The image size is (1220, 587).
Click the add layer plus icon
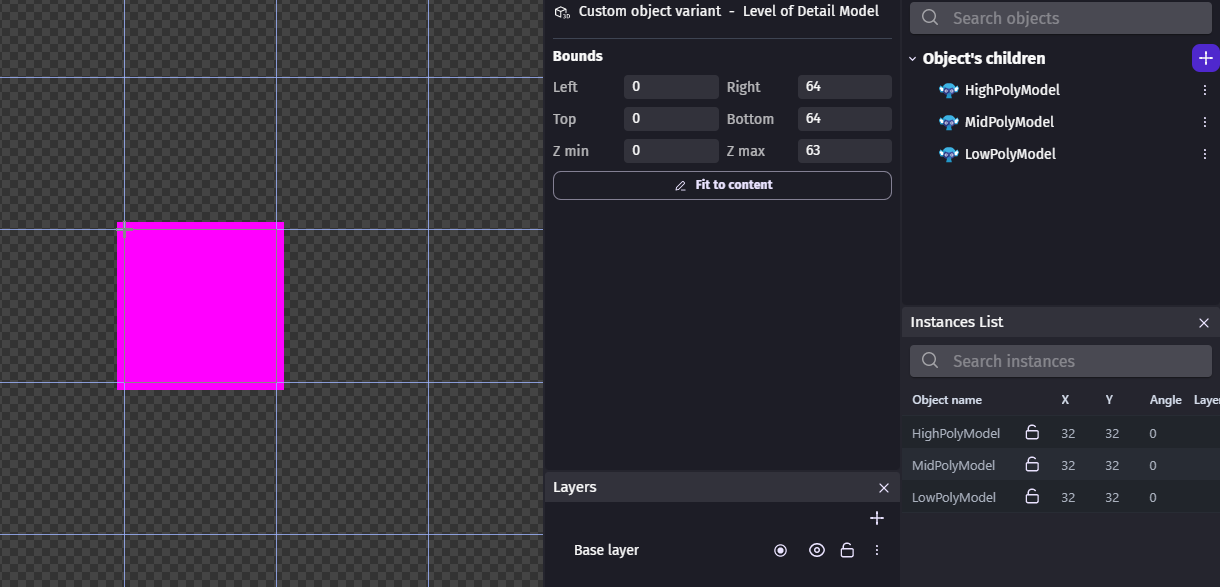(877, 518)
